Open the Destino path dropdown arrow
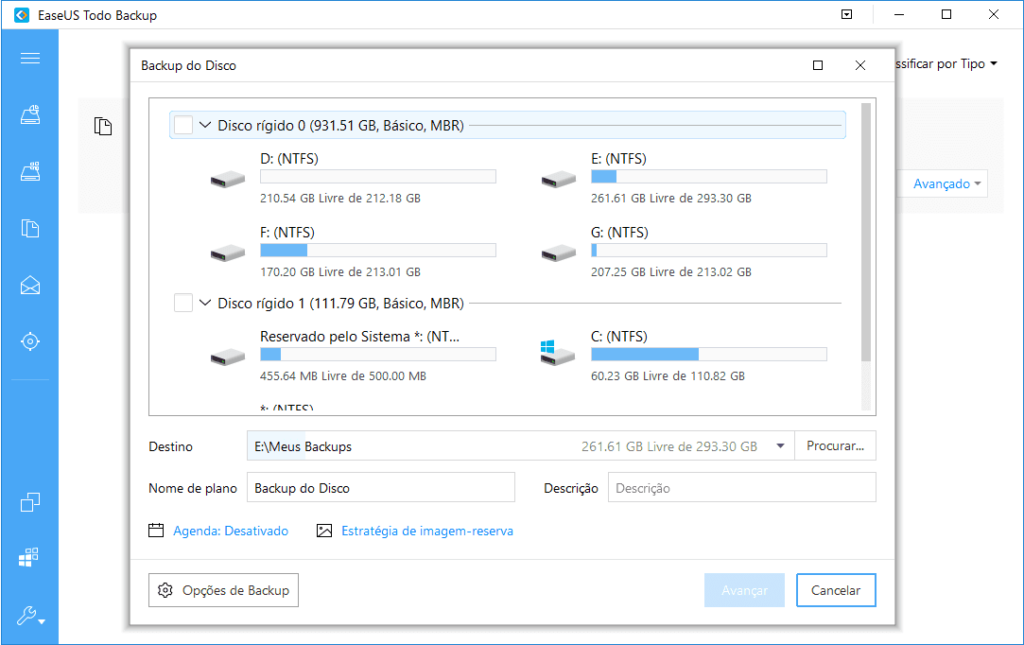 (780, 446)
